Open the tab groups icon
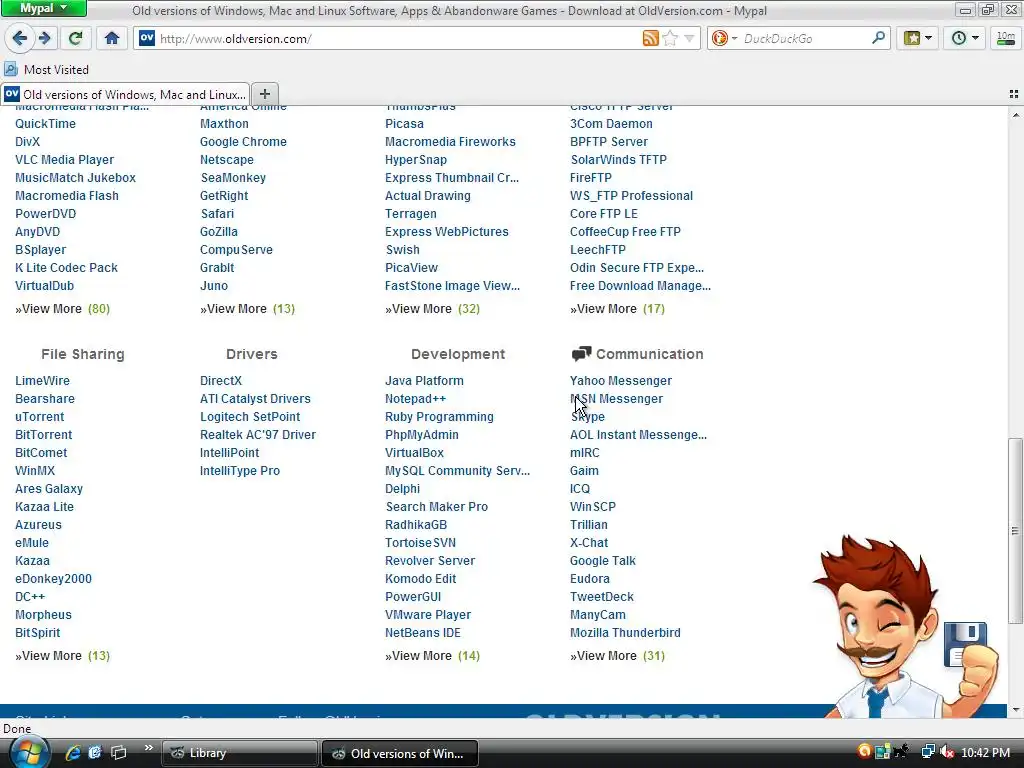The image size is (1024, 768). (x=1014, y=94)
